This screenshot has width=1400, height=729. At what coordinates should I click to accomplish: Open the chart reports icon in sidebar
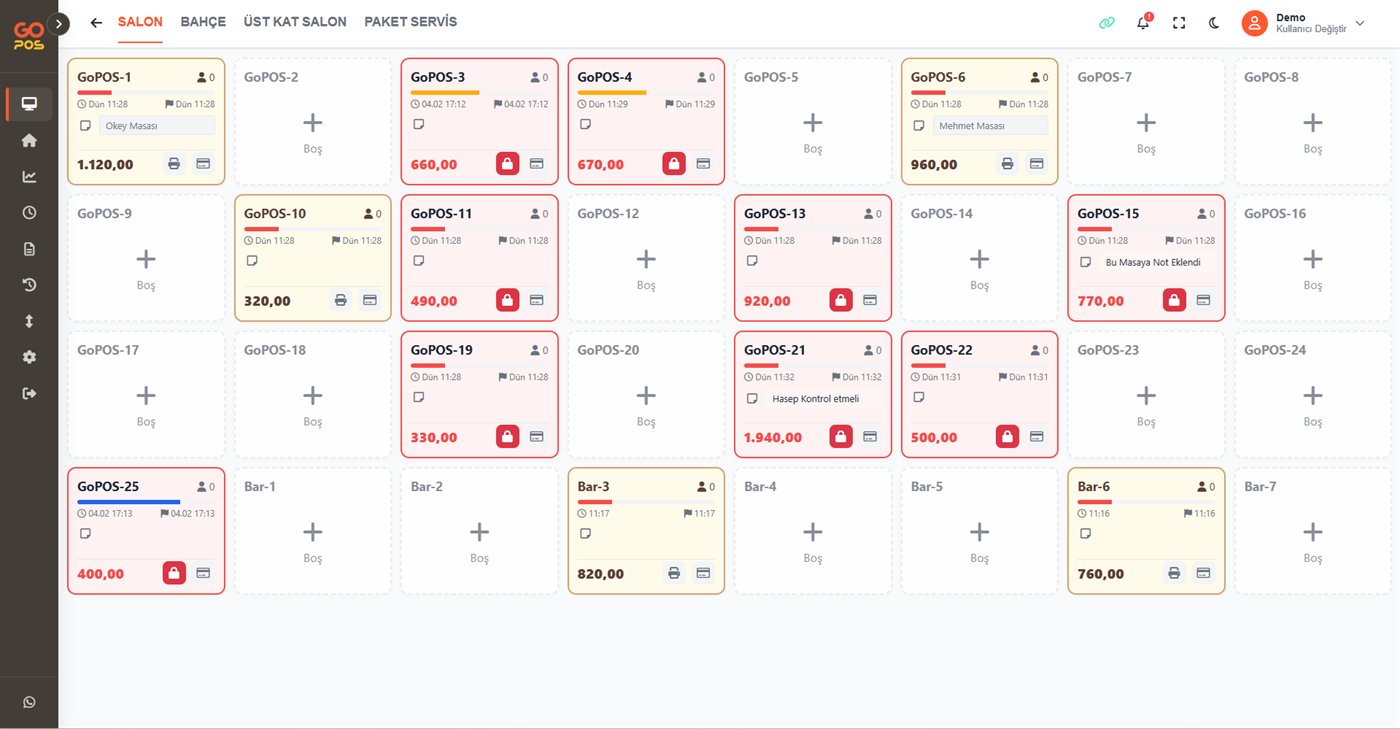tap(29, 177)
